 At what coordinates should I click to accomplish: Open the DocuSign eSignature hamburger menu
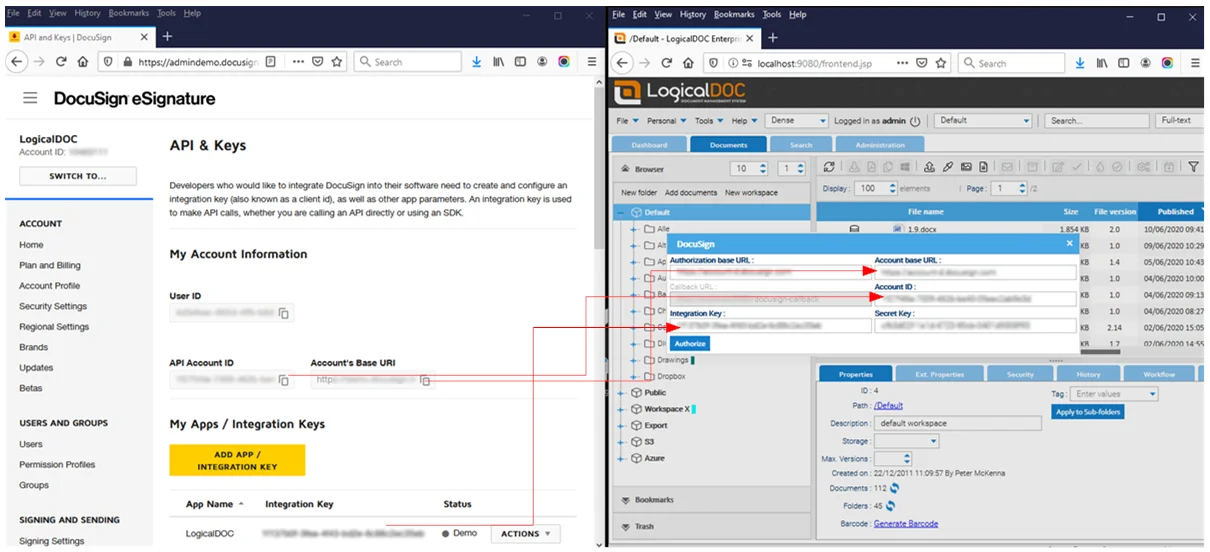[x=30, y=98]
